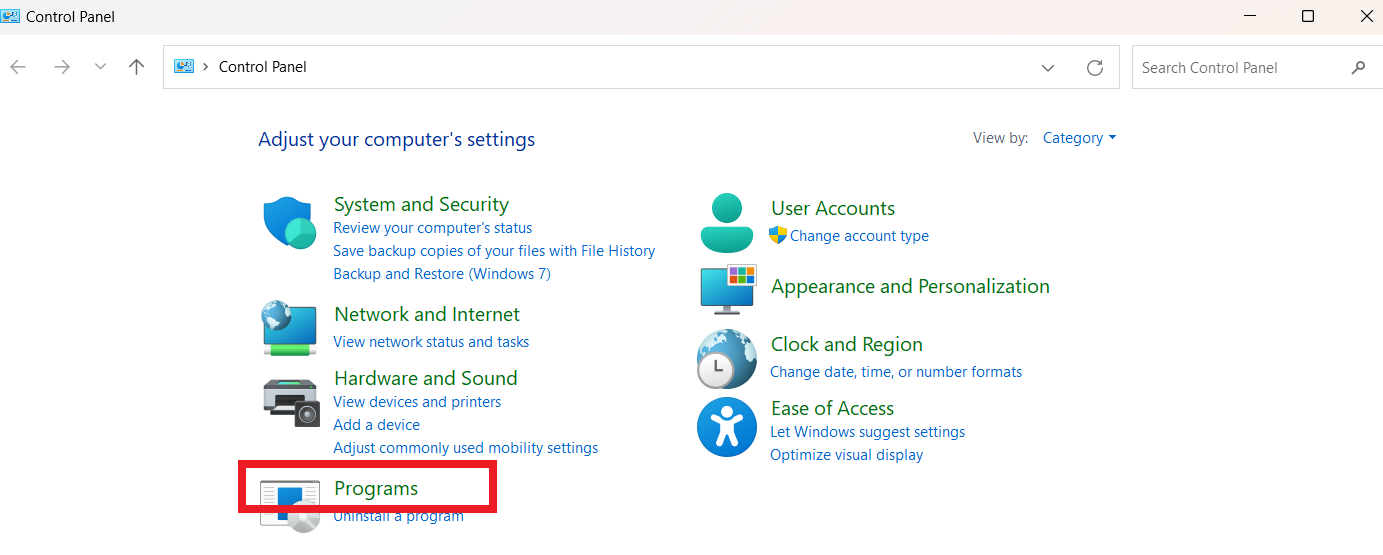Open View network status and tasks

(x=431, y=342)
